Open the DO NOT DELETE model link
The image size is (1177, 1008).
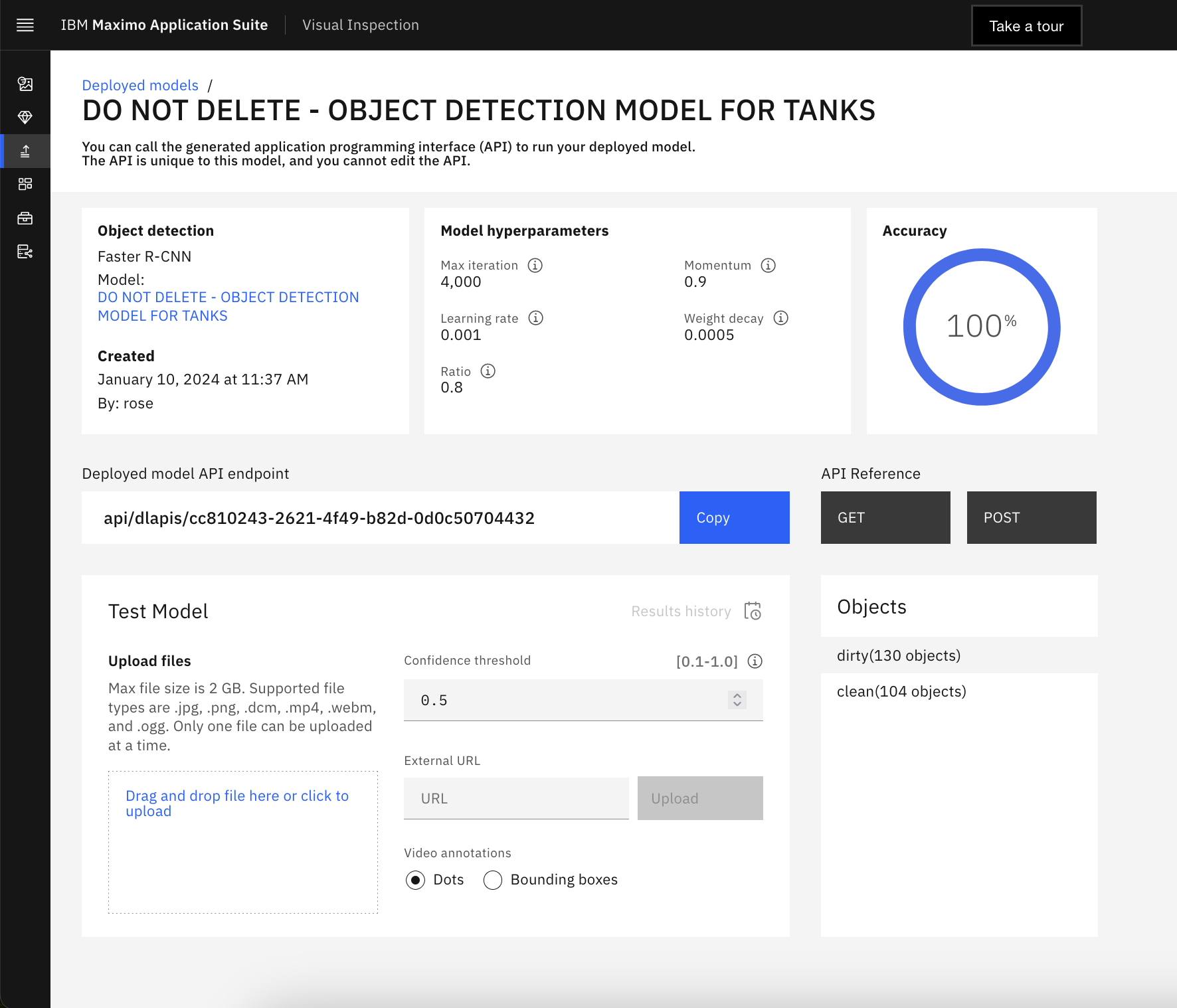228,307
